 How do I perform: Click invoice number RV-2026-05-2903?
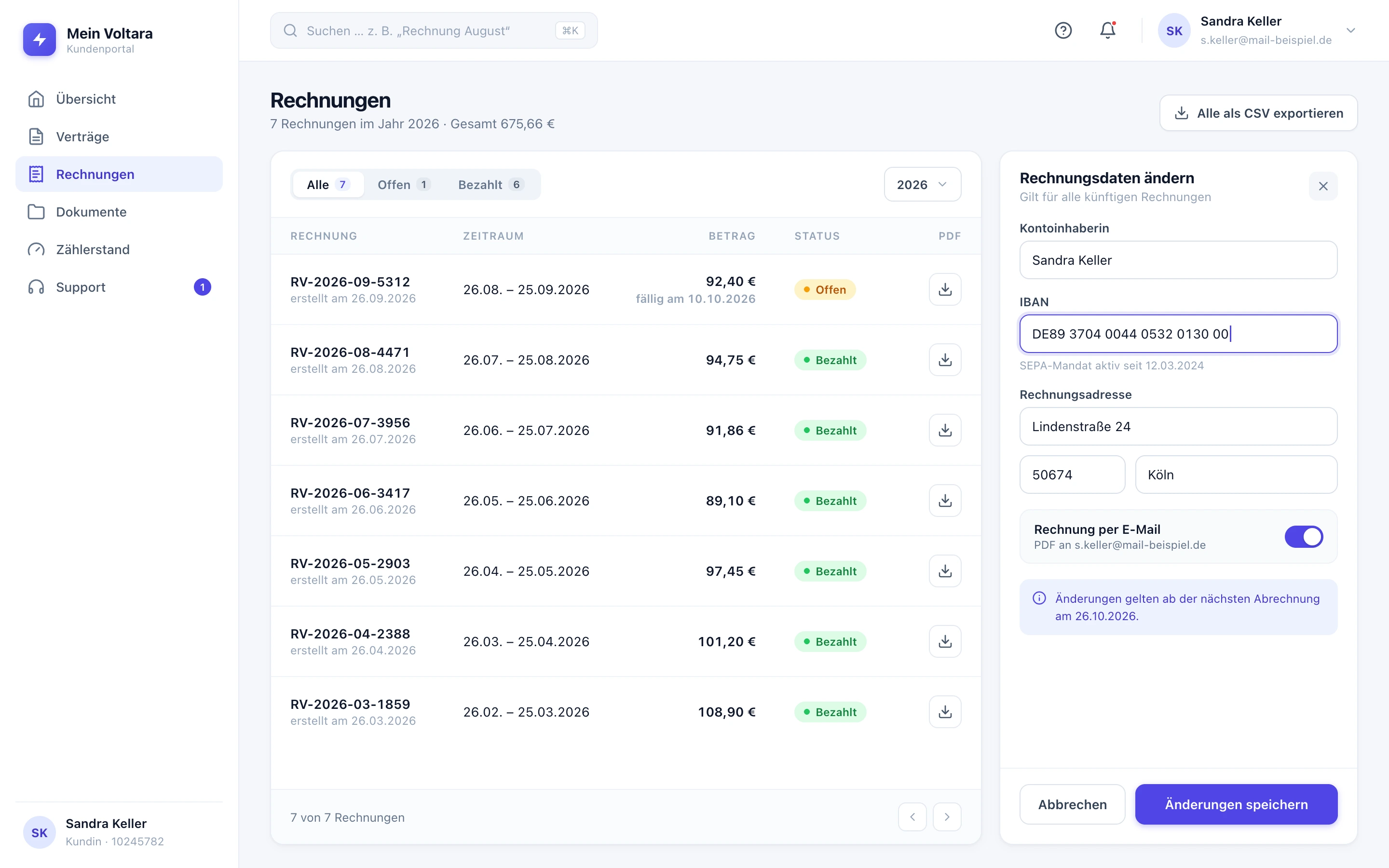(x=350, y=564)
